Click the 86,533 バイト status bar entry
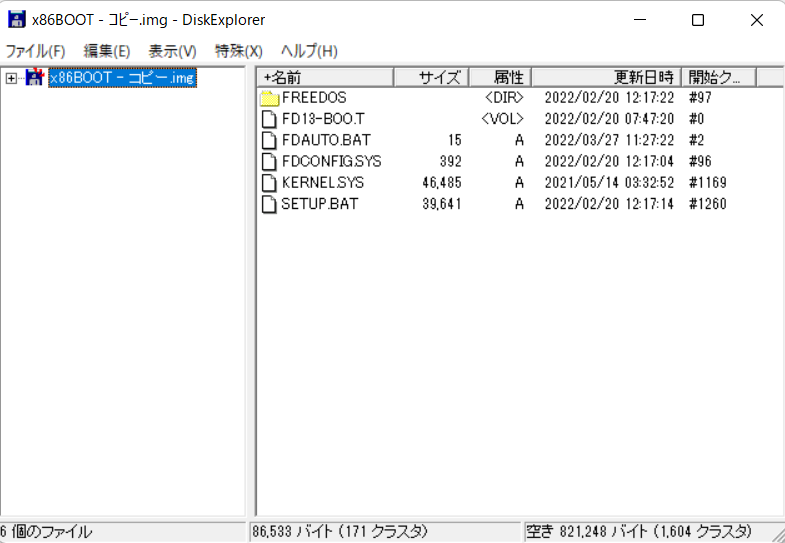 340,531
